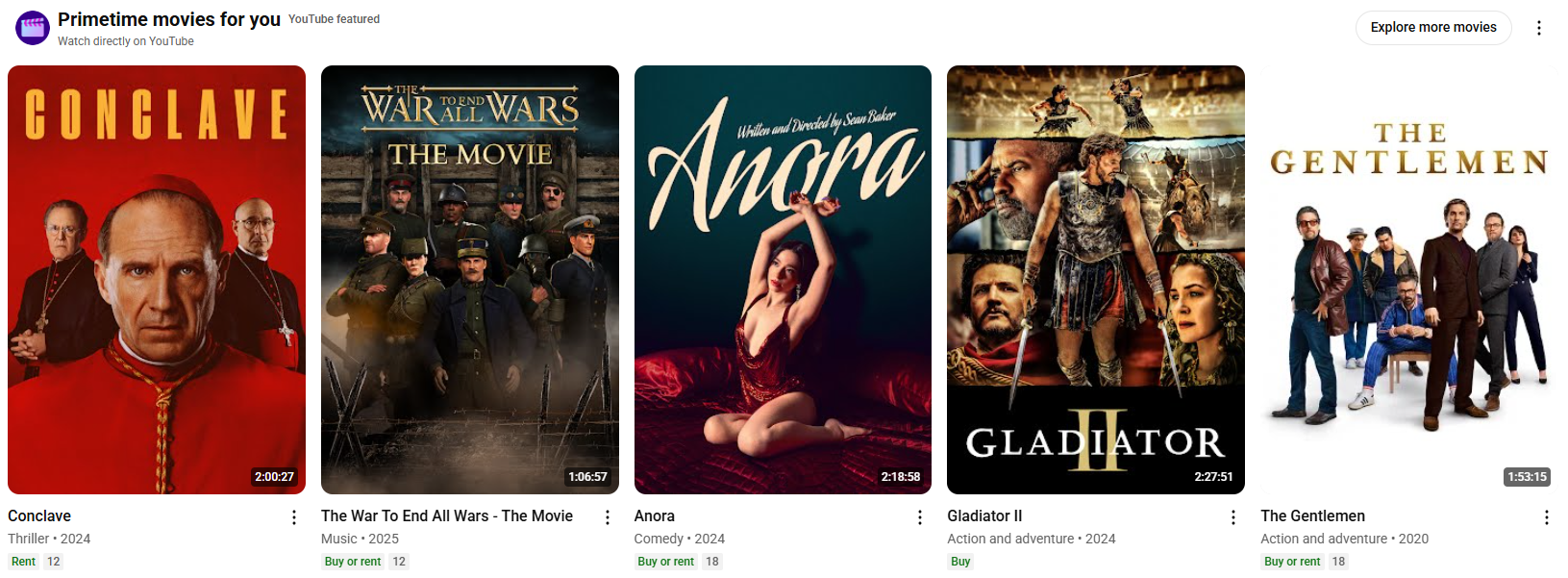Click the purple movie clapperboard channel icon
This screenshot has height=578, width=1568.
[x=33, y=28]
